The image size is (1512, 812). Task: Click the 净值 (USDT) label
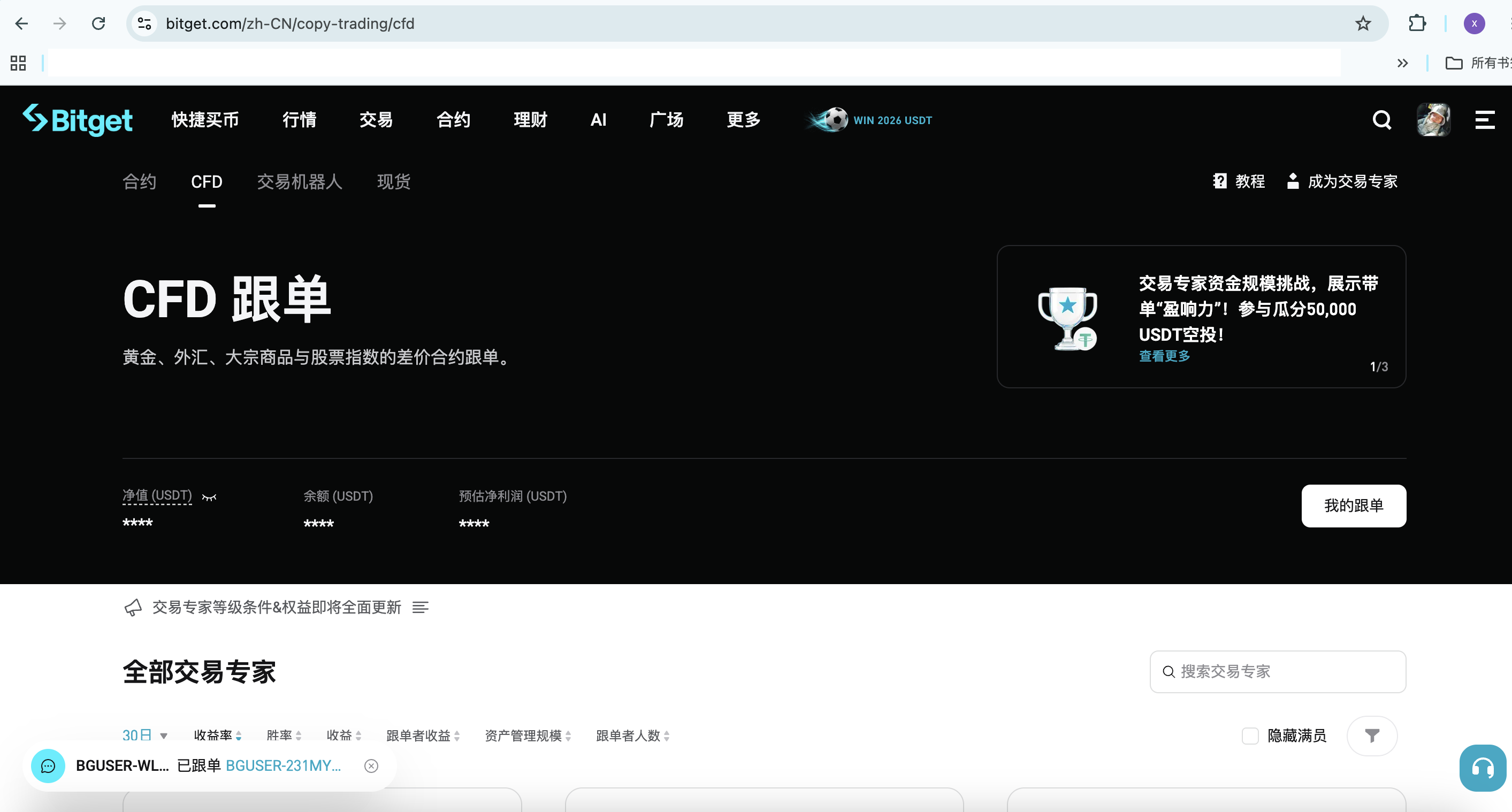[157, 496]
